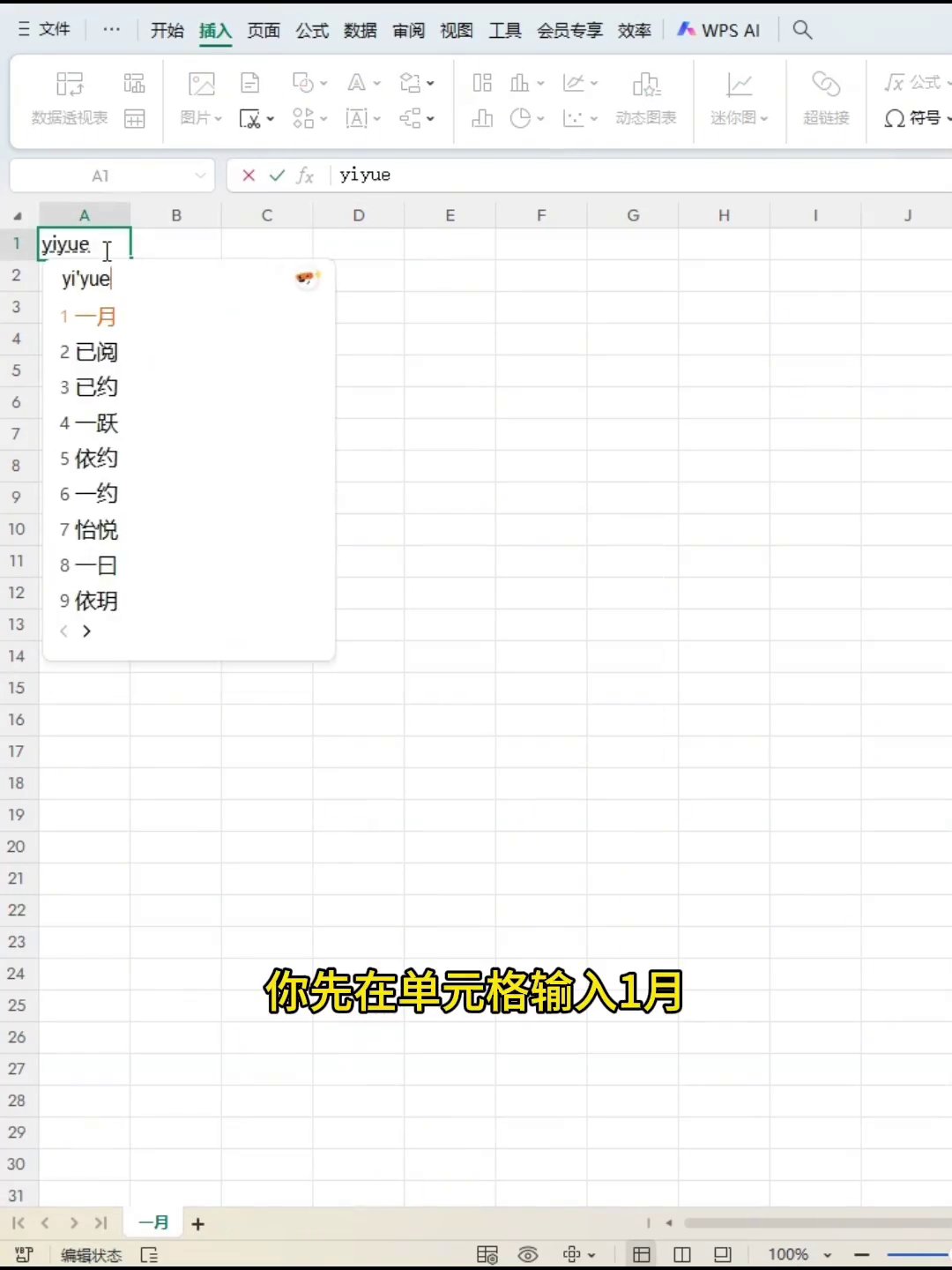Switch to the 审阅 ribbon tab
This screenshot has width=952, height=1270.
409,30
